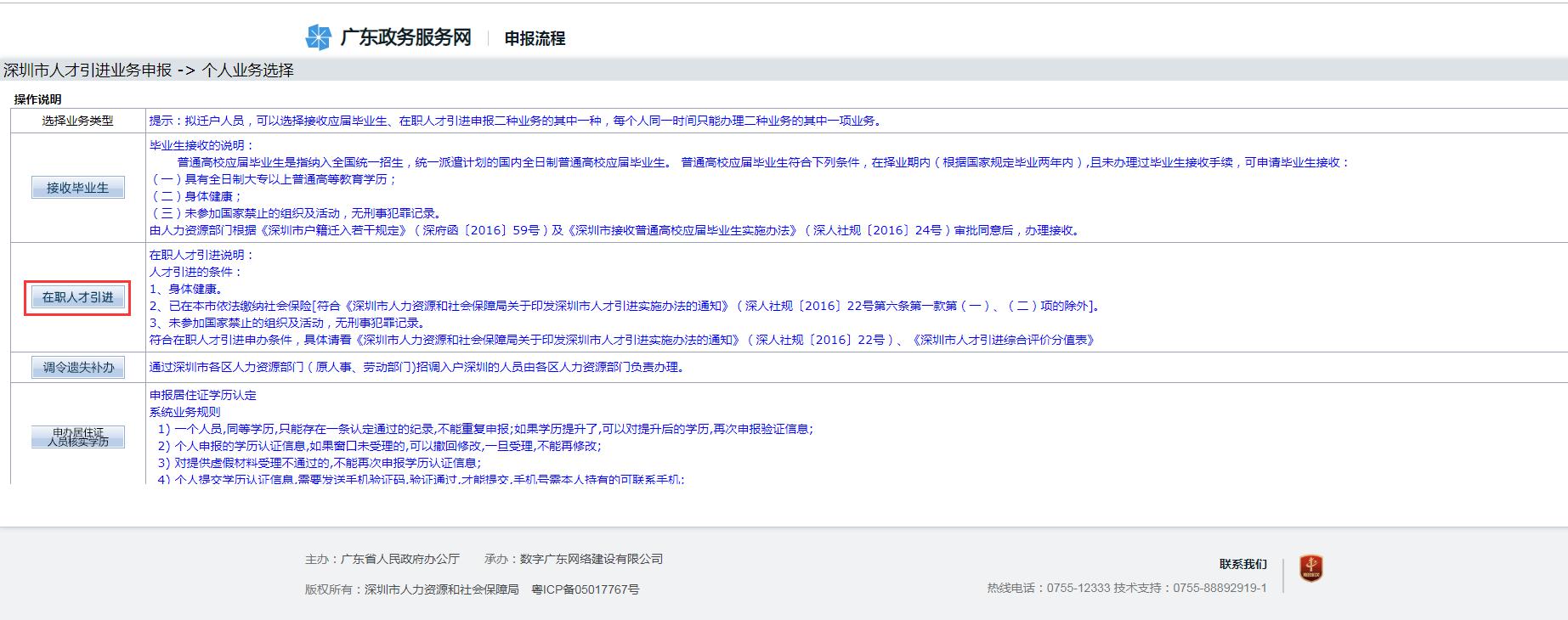Image resolution: width=1568 pixels, height=620 pixels.
Task: Click the line （一）具有全日制大专以上普通高等教育学历
Action: [x=274, y=179]
